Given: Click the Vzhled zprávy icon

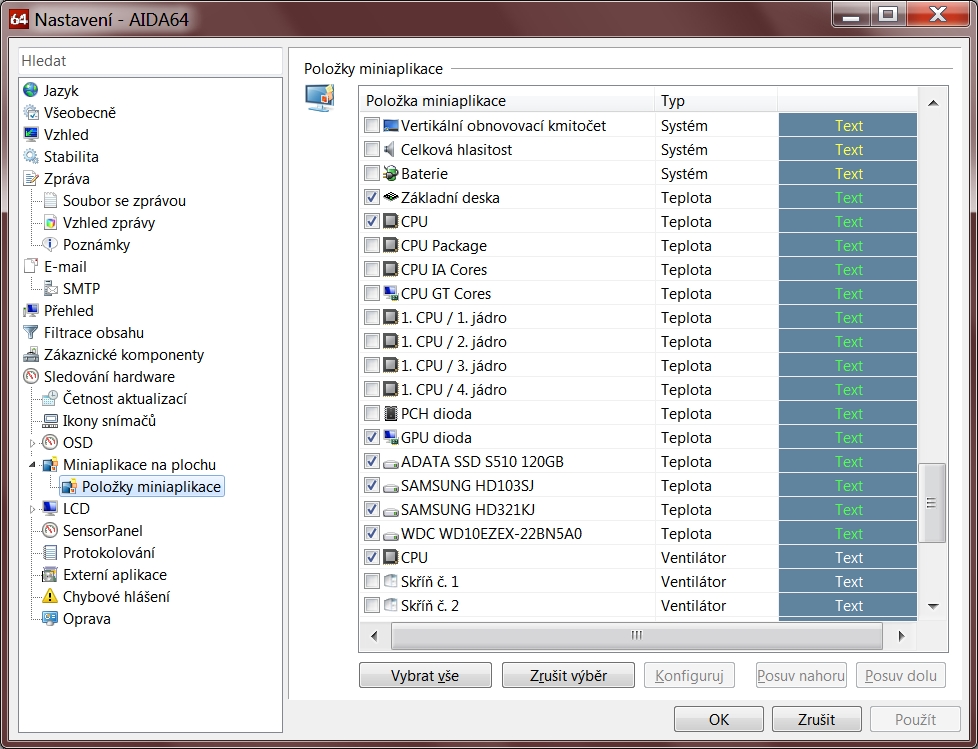Looking at the screenshot, I should point(50,222).
